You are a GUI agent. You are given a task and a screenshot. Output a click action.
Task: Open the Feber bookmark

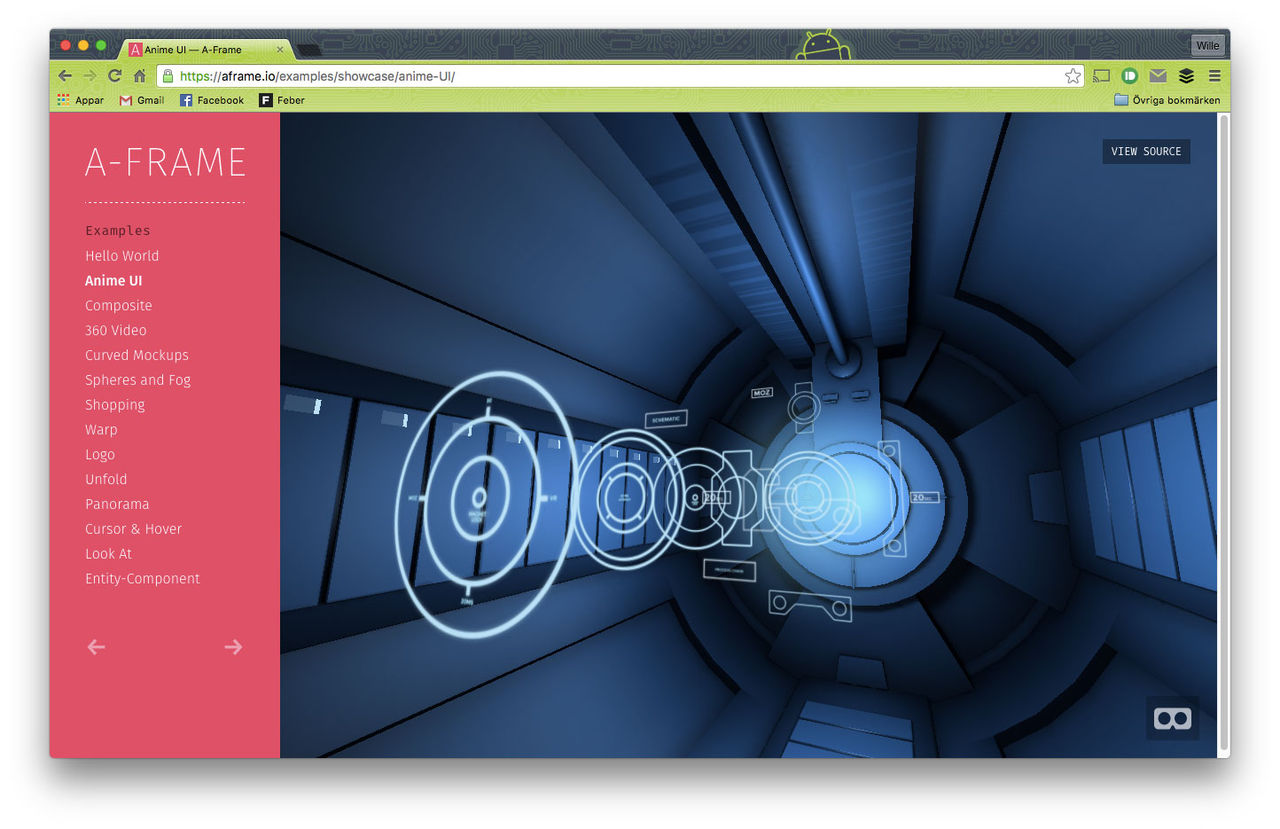pyautogui.click(x=282, y=100)
